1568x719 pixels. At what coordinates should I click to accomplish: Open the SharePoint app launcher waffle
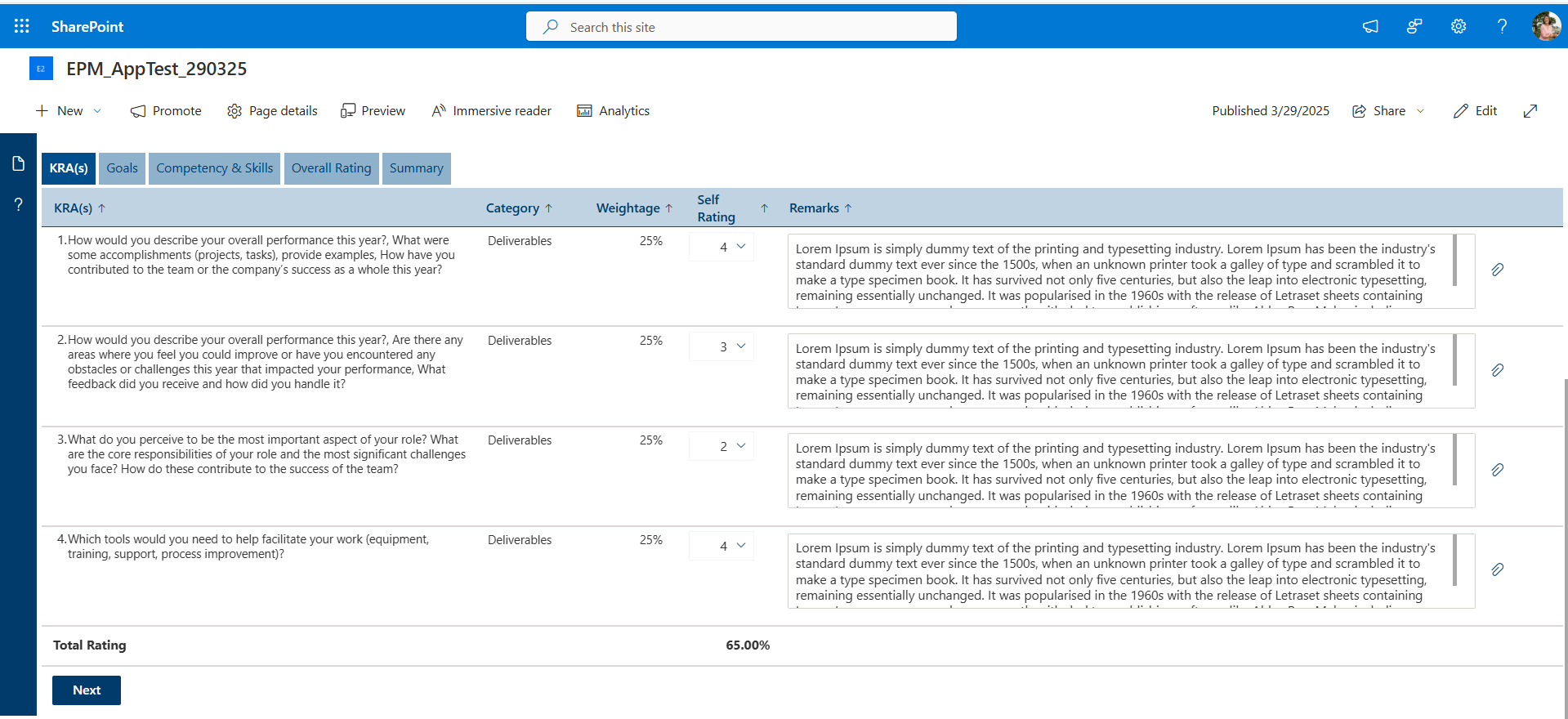tap(22, 26)
